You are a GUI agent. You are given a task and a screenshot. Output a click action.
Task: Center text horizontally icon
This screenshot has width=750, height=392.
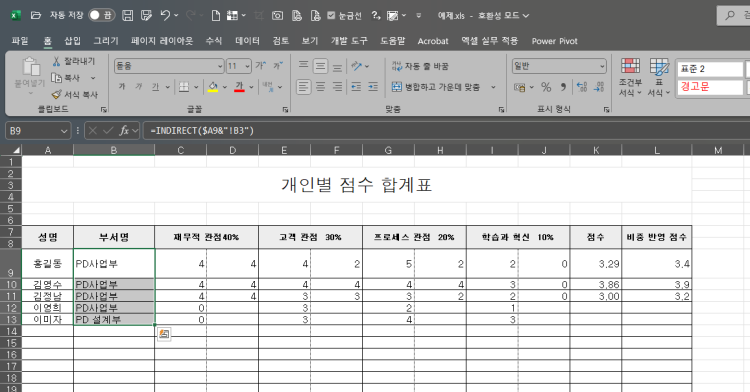tap(320, 87)
